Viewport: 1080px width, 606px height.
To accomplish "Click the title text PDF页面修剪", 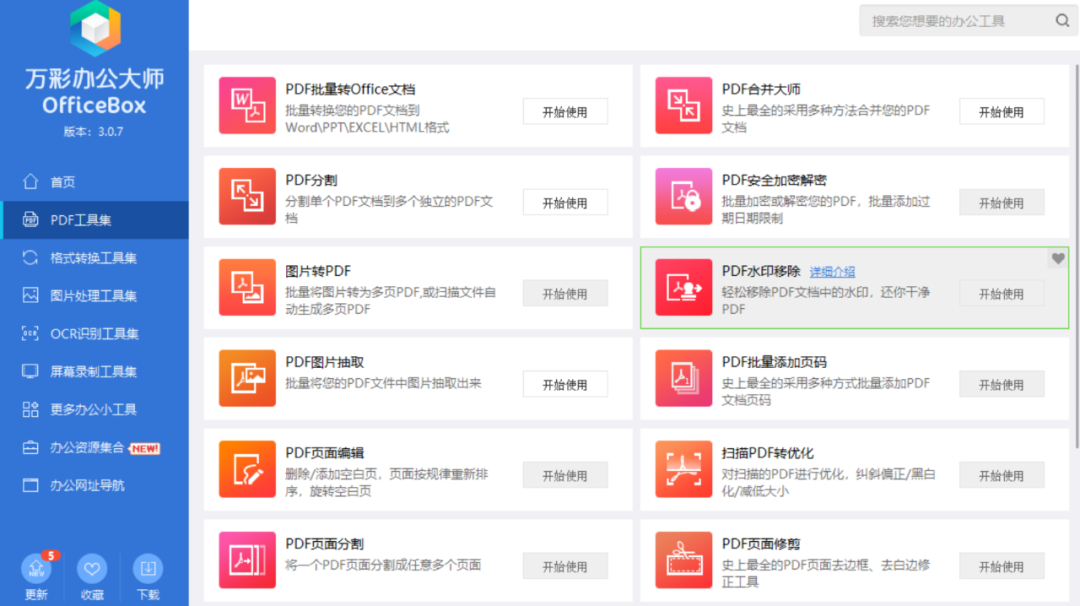I will pos(761,544).
